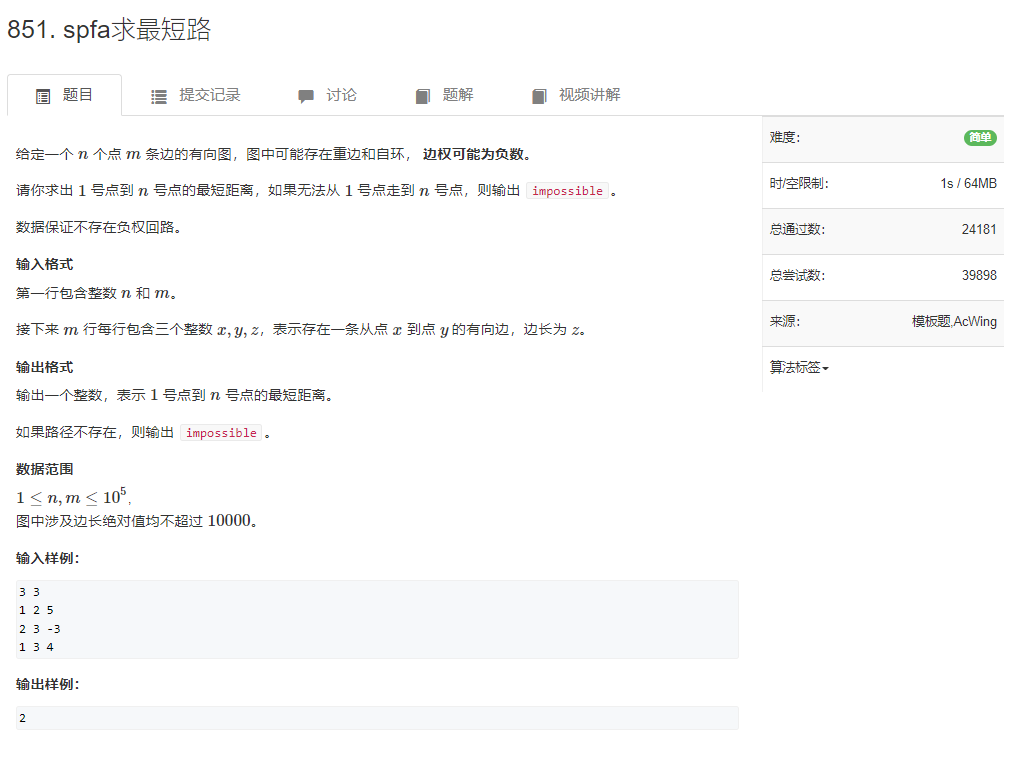
Task: Click the book icon beside 视频讲解
Action: pyautogui.click(x=537, y=96)
